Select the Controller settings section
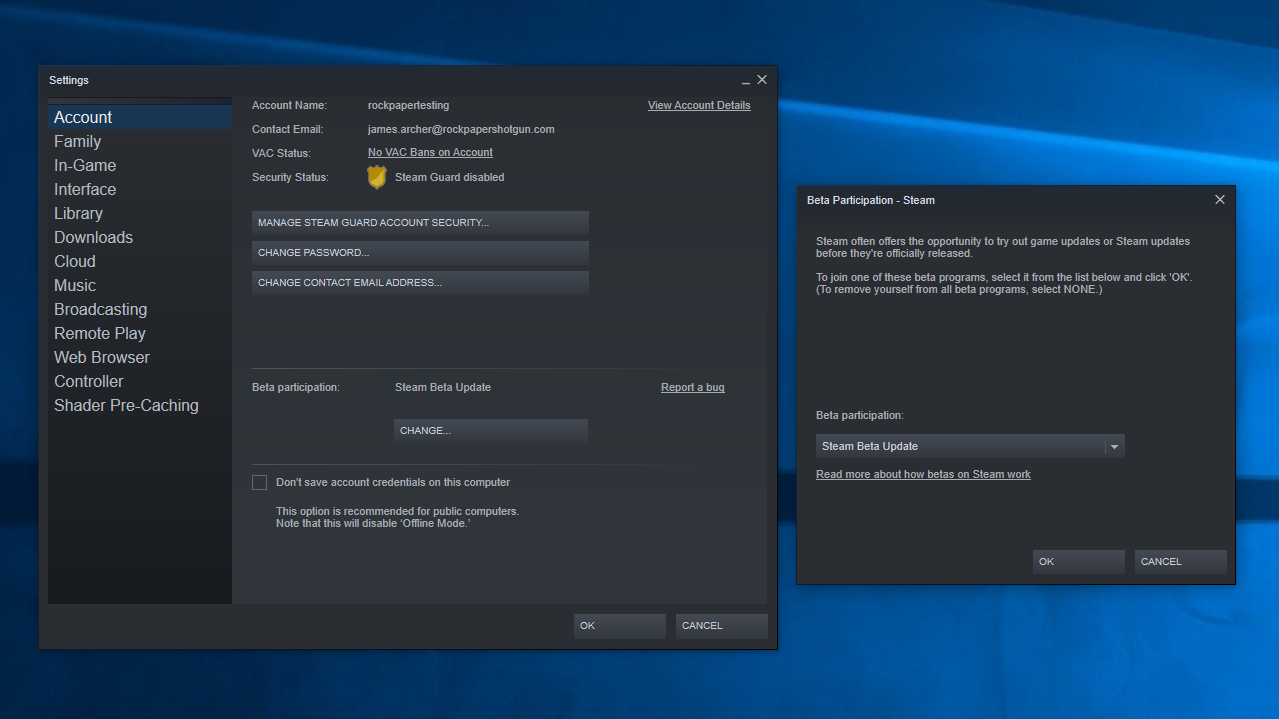Screen dimensions: 1279x719 [x=88, y=381]
